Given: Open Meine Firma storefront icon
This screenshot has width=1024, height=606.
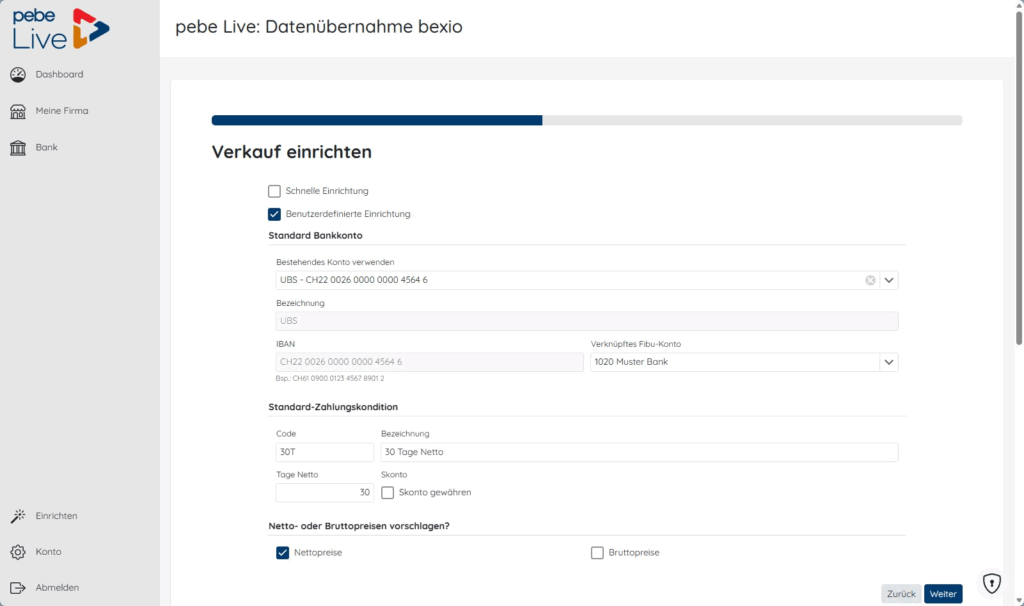Looking at the screenshot, I should 18,111.
